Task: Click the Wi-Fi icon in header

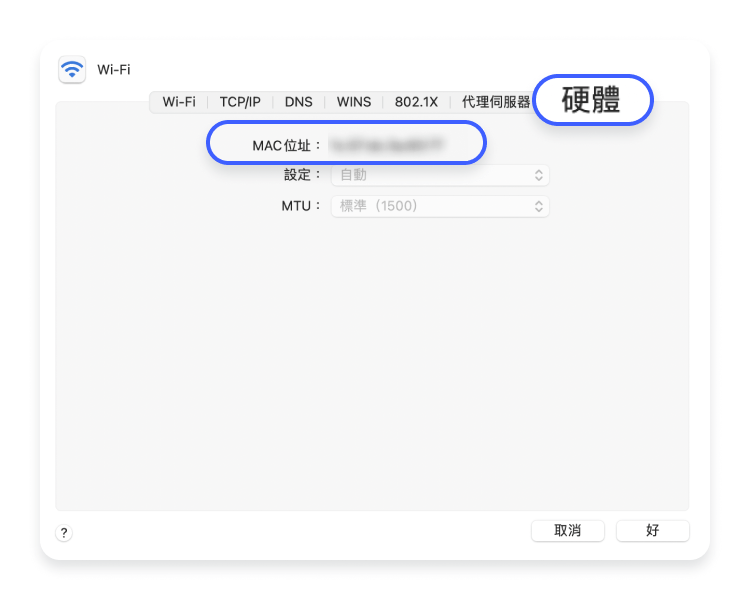Action: [72, 69]
